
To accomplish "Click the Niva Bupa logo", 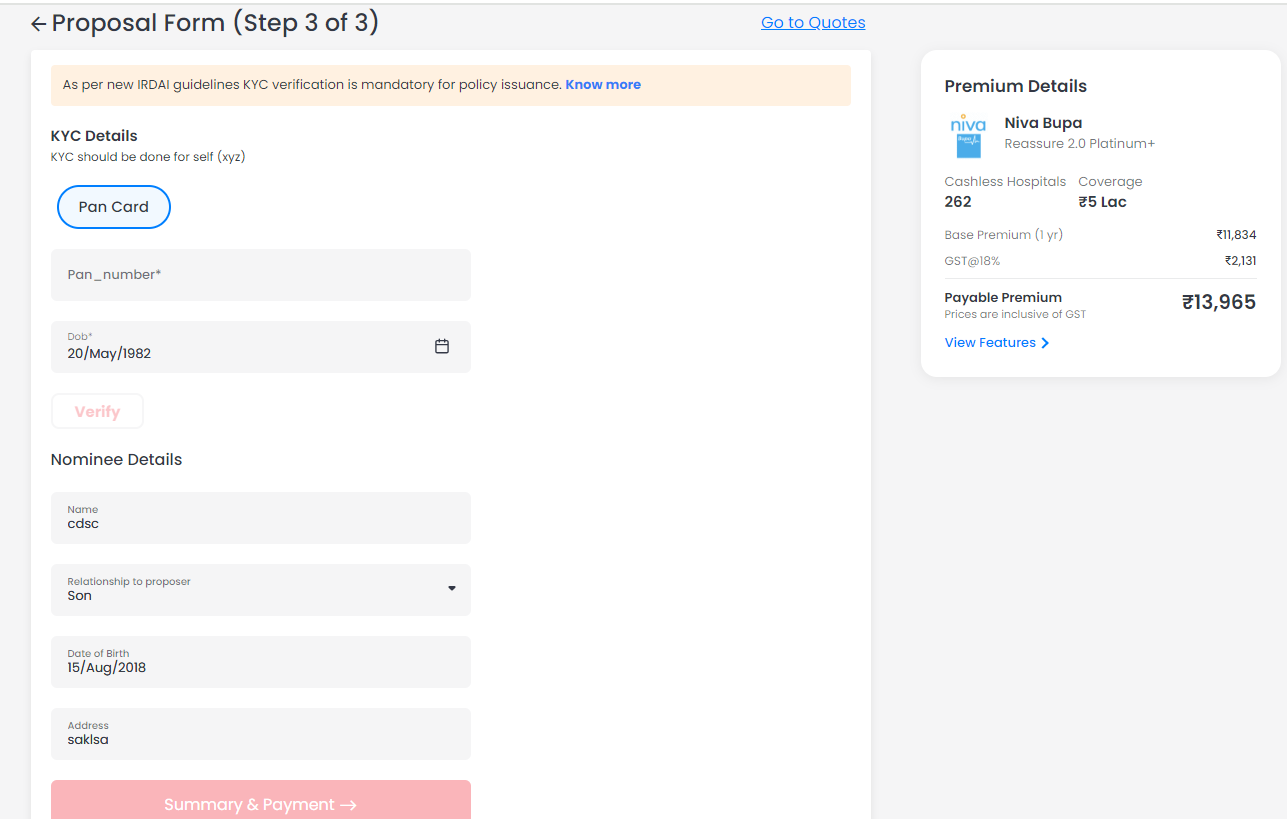I will 967,135.
